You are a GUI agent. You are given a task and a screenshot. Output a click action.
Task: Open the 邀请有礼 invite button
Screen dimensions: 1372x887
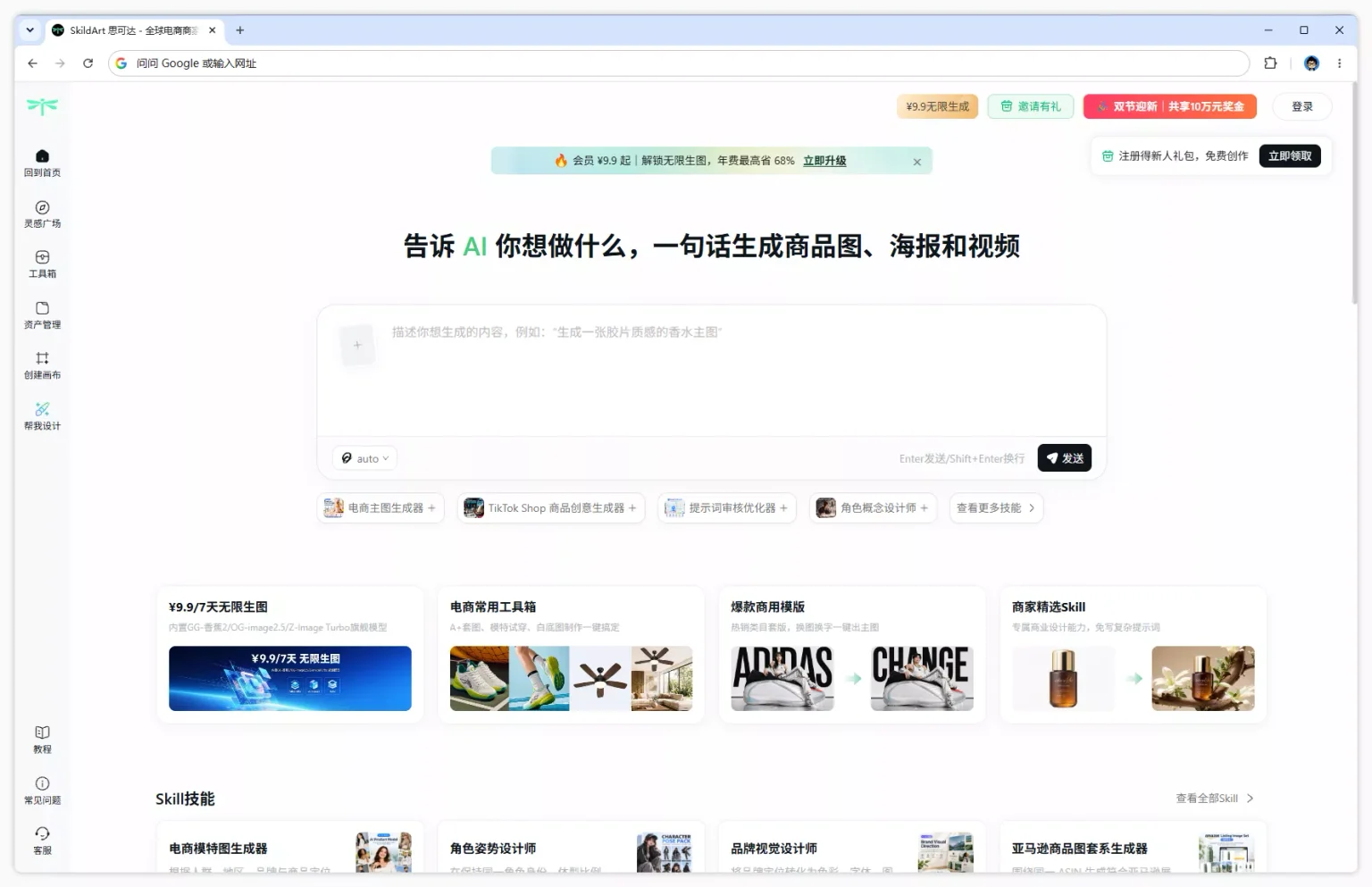[1031, 106]
